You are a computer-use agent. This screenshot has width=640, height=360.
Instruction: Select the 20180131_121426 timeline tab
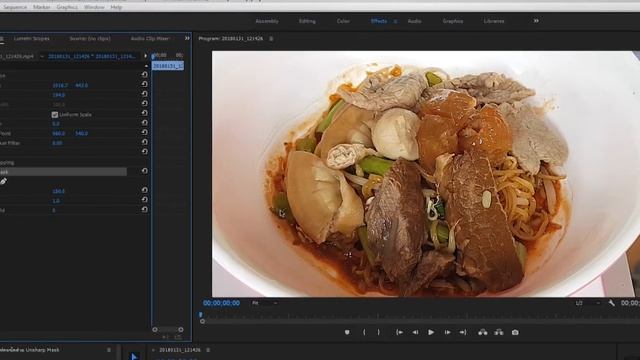point(180,350)
